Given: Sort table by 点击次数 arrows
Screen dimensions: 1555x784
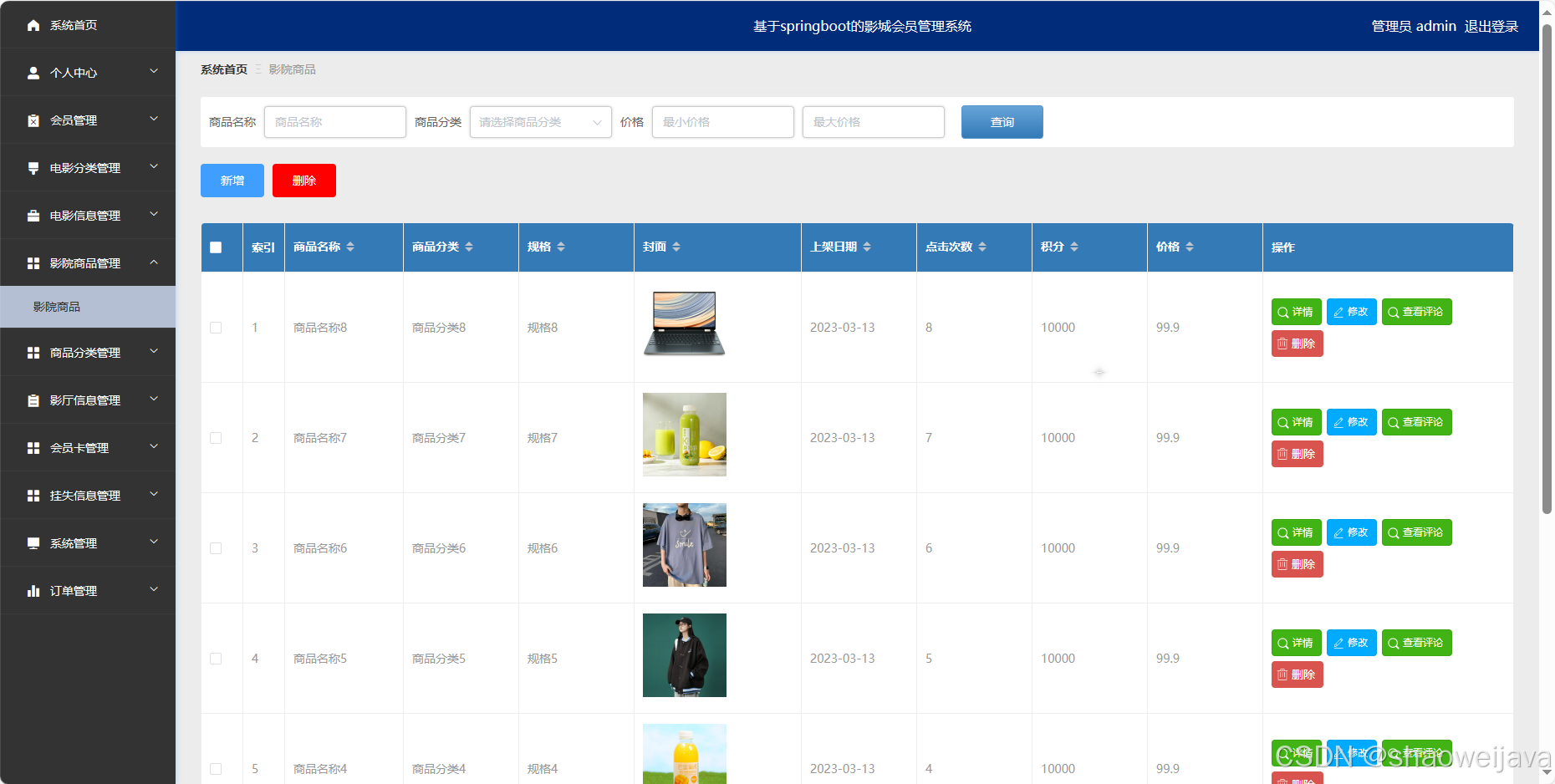Looking at the screenshot, I should click(982, 247).
